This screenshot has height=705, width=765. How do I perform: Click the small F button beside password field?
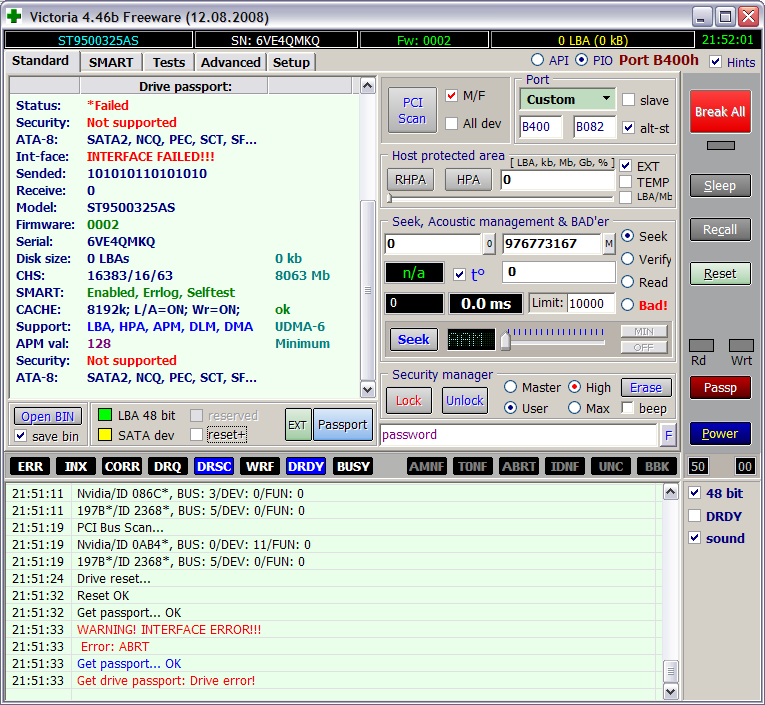pyautogui.click(x=668, y=434)
